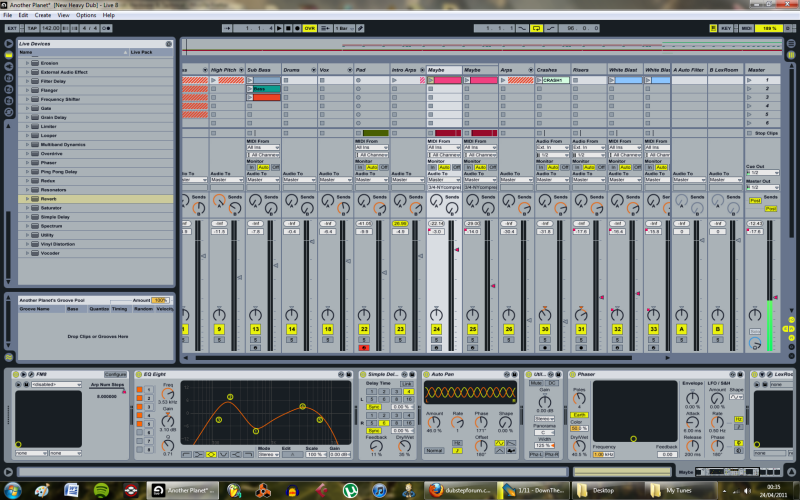800x500 pixels.
Task: Toggle track 30 activator button
Action: click(545, 330)
